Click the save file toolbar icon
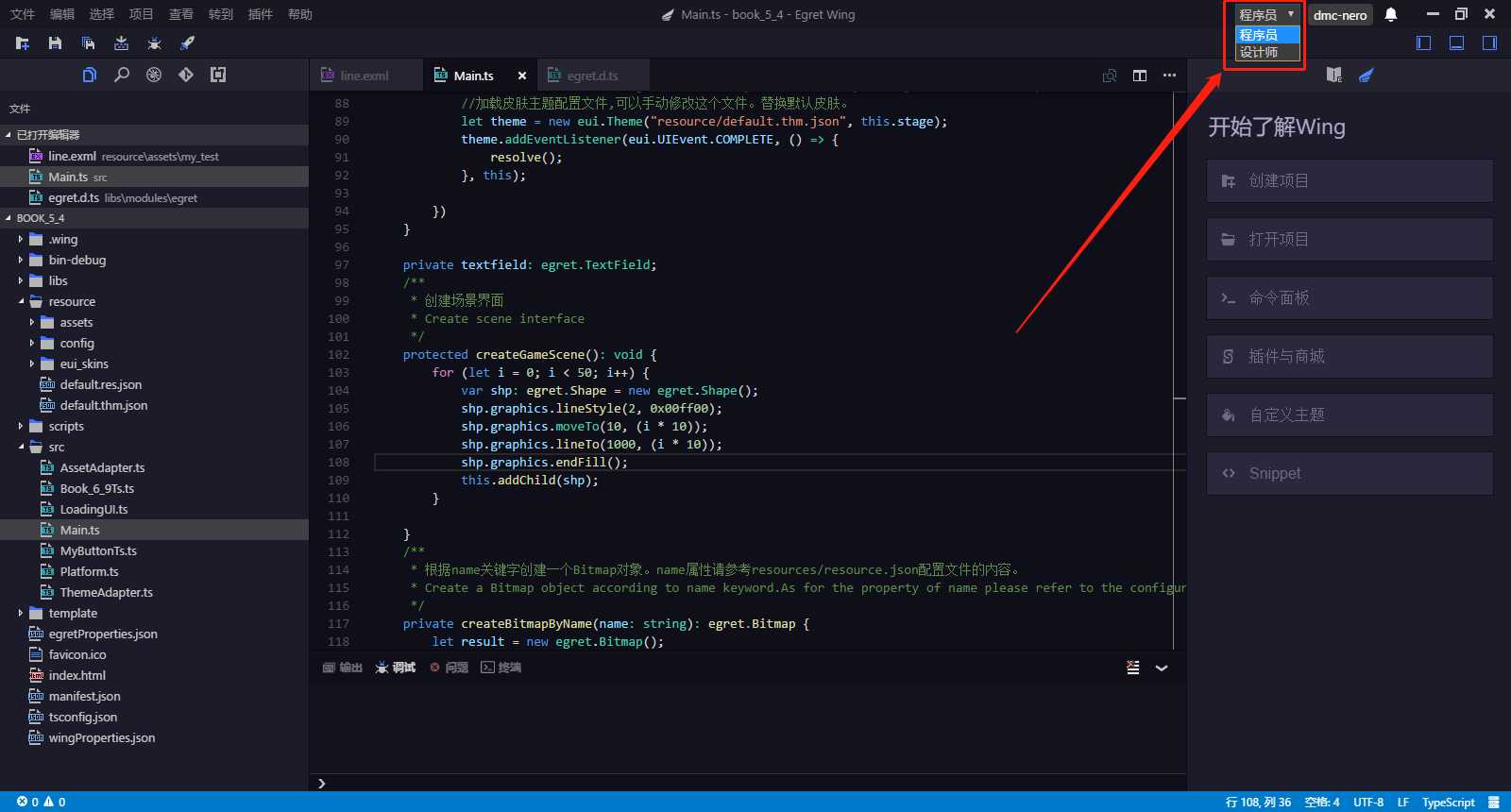The width and height of the screenshot is (1511, 812). (x=55, y=43)
